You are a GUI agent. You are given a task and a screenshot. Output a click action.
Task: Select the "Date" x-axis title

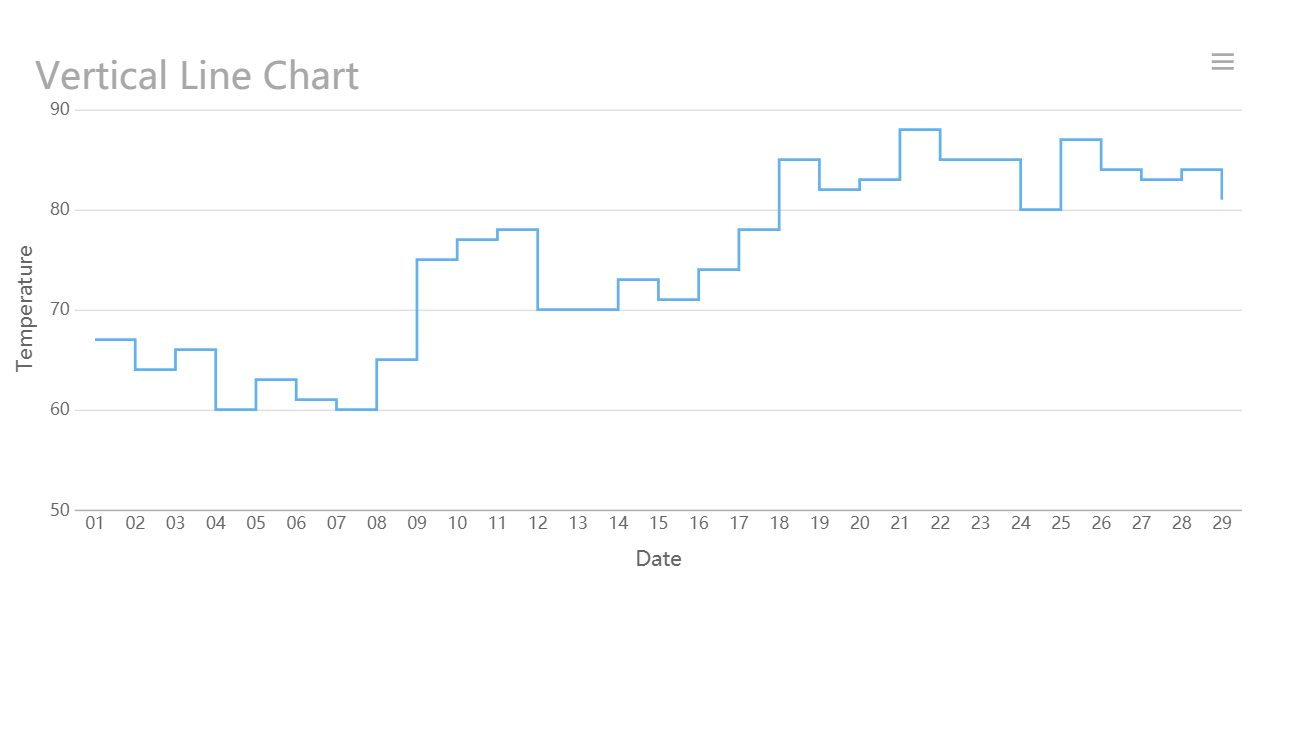(x=658, y=559)
